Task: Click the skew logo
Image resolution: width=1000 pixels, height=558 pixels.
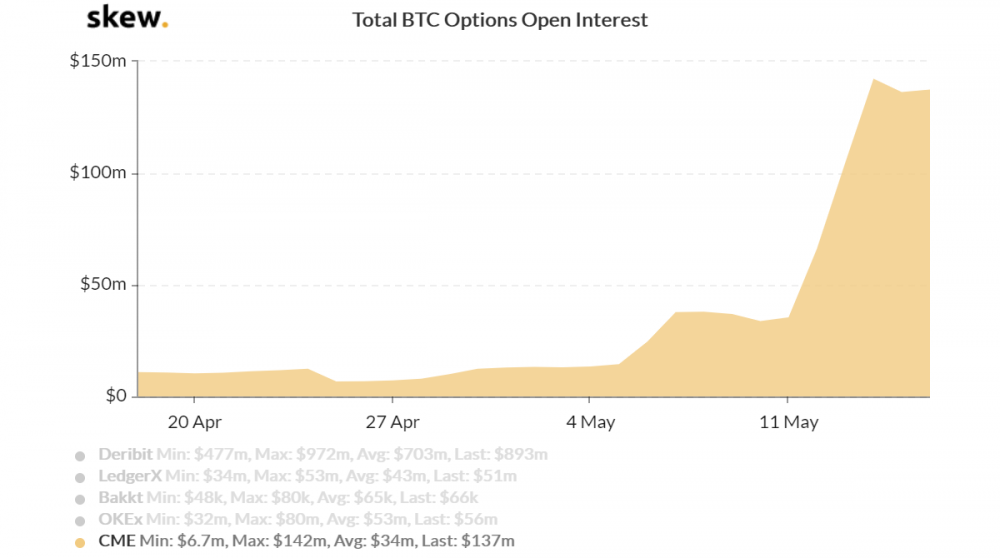Action: pos(127,18)
